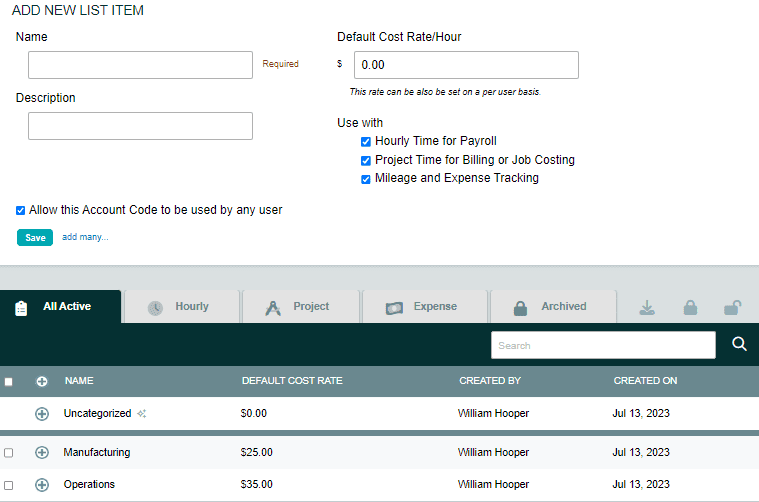Sort by CREATED BY column header
Viewport: 759px width, 502px height.
(490, 381)
